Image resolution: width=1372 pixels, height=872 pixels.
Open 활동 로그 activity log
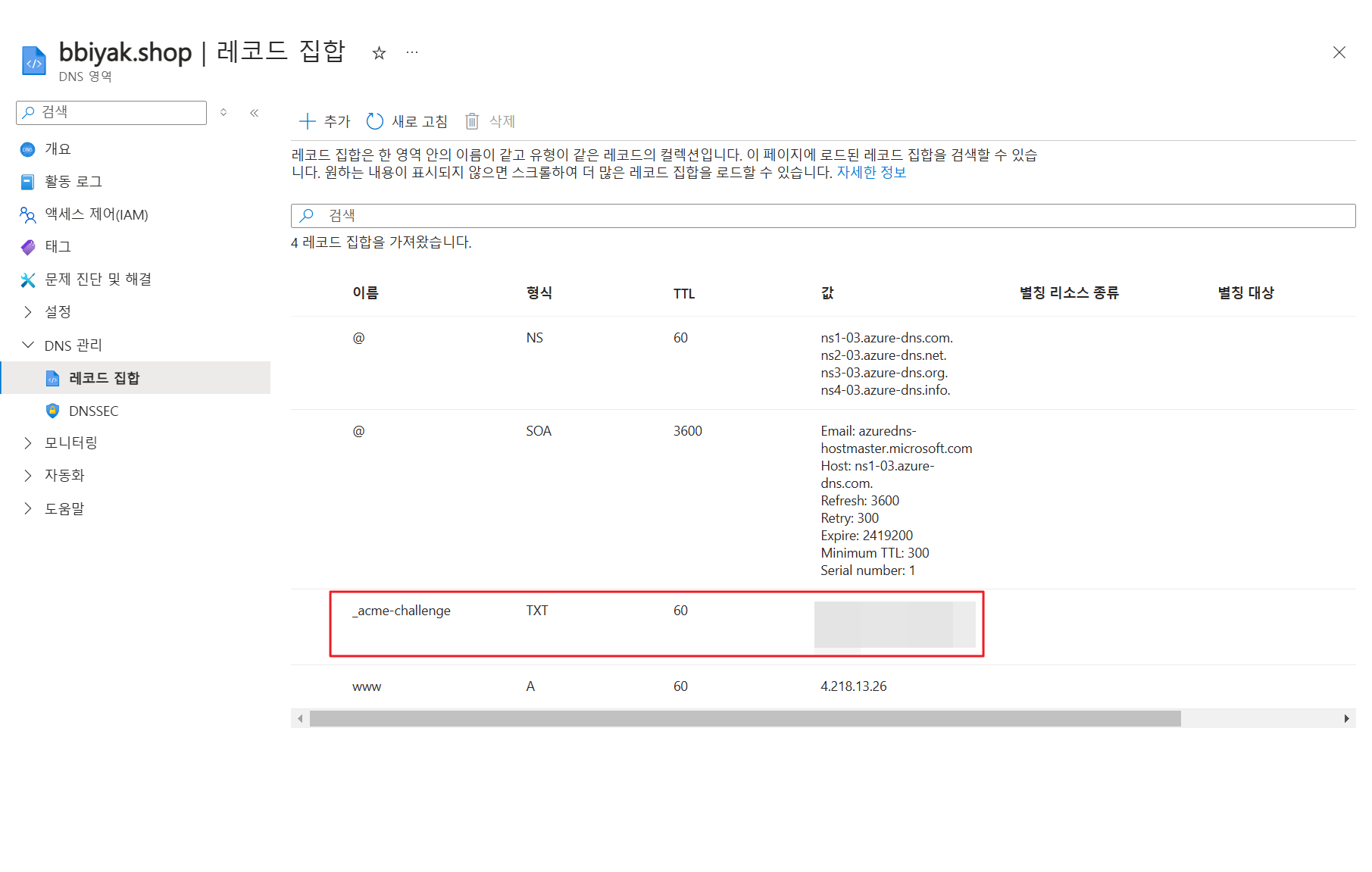pyautogui.click(x=73, y=182)
